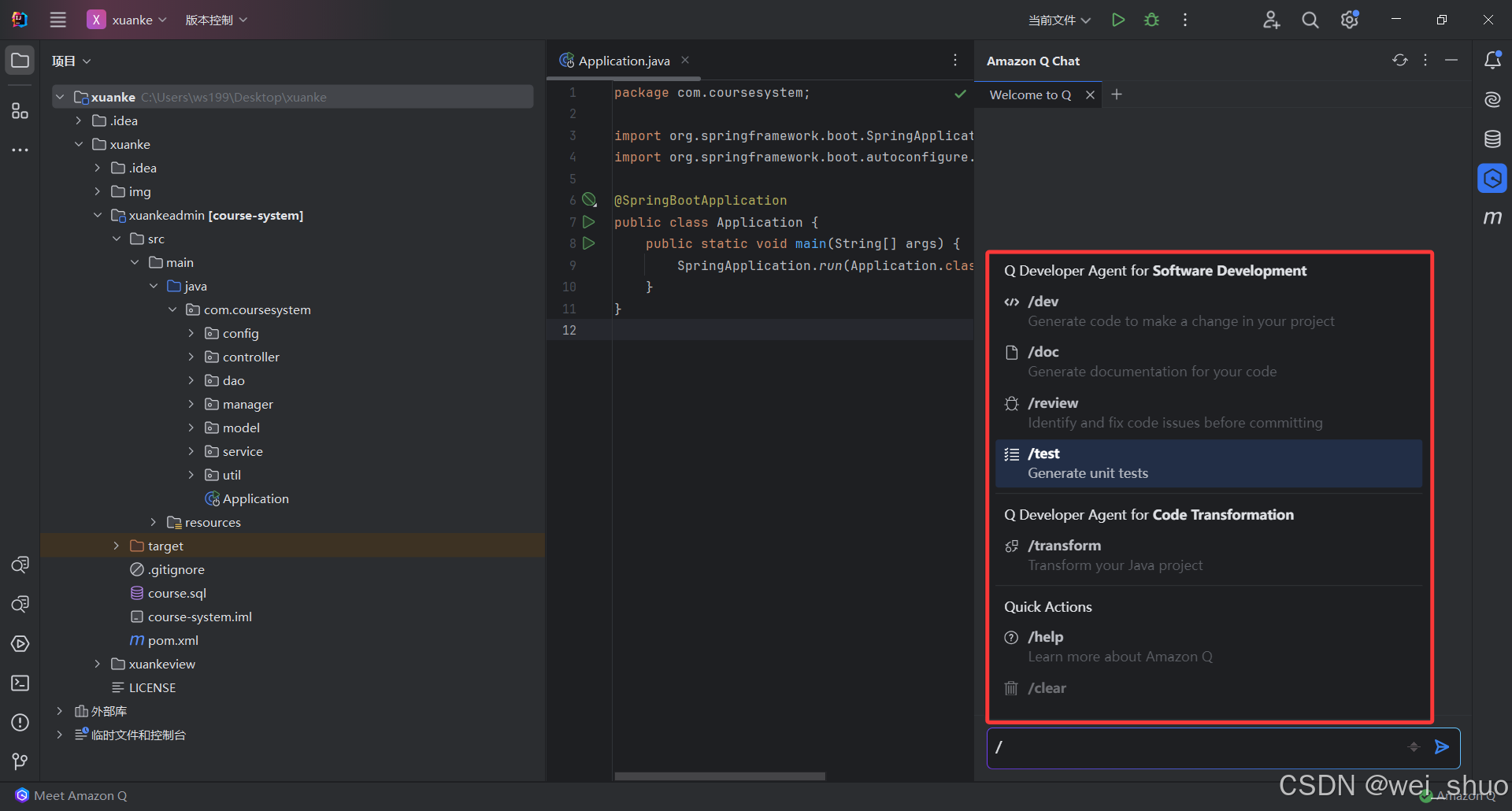Open the Maven tool window icon
This screenshot has height=811, width=1512.
pos(1492,217)
